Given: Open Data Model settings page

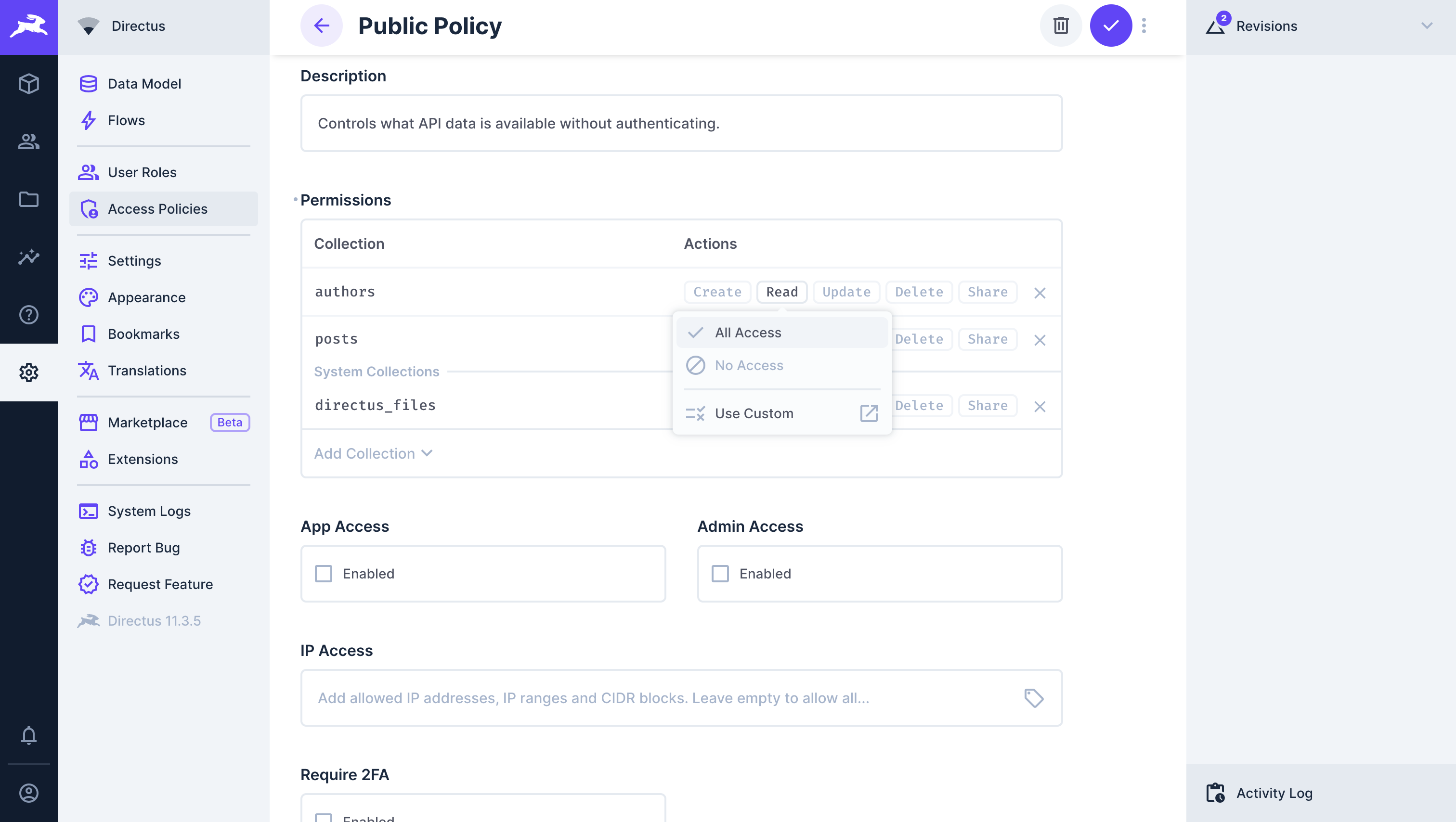Looking at the screenshot, I should pos(144,84).
